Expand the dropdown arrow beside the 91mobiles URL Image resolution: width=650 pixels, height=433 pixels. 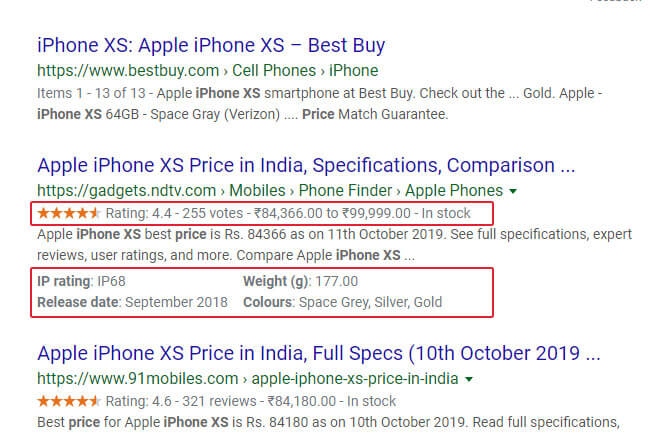point(468,380)
